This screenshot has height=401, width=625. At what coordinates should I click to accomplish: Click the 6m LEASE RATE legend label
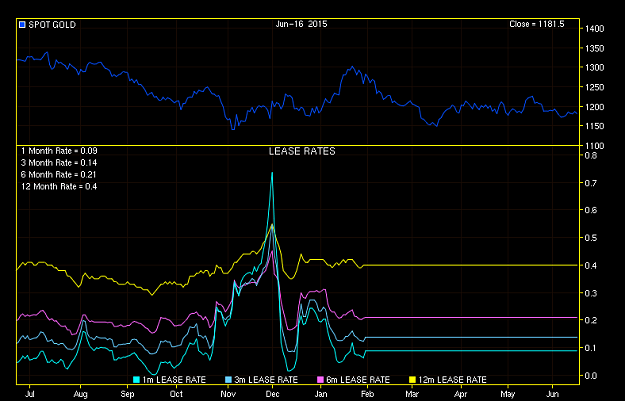pyautogui.click(x=358, y=380)
